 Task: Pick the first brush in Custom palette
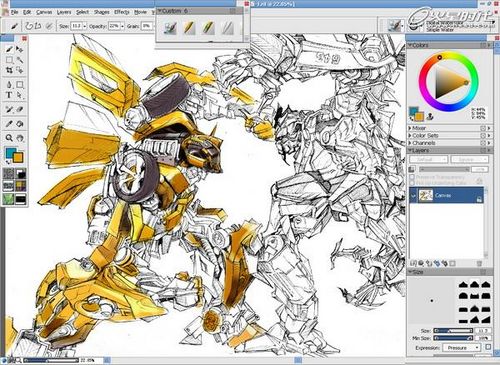(170, 28)
